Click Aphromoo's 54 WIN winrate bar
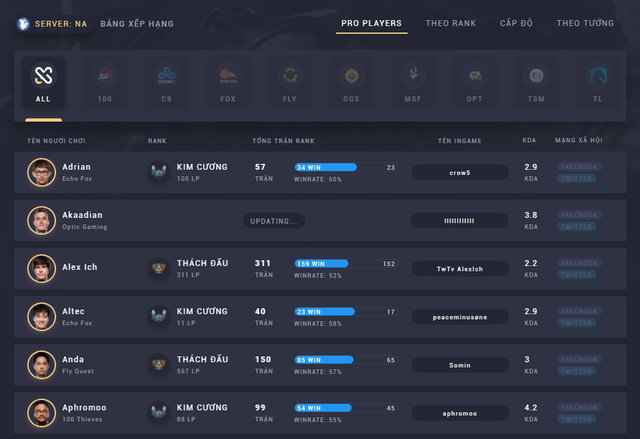The width and height of the screenshot is (640, 439). click(346, 408)
